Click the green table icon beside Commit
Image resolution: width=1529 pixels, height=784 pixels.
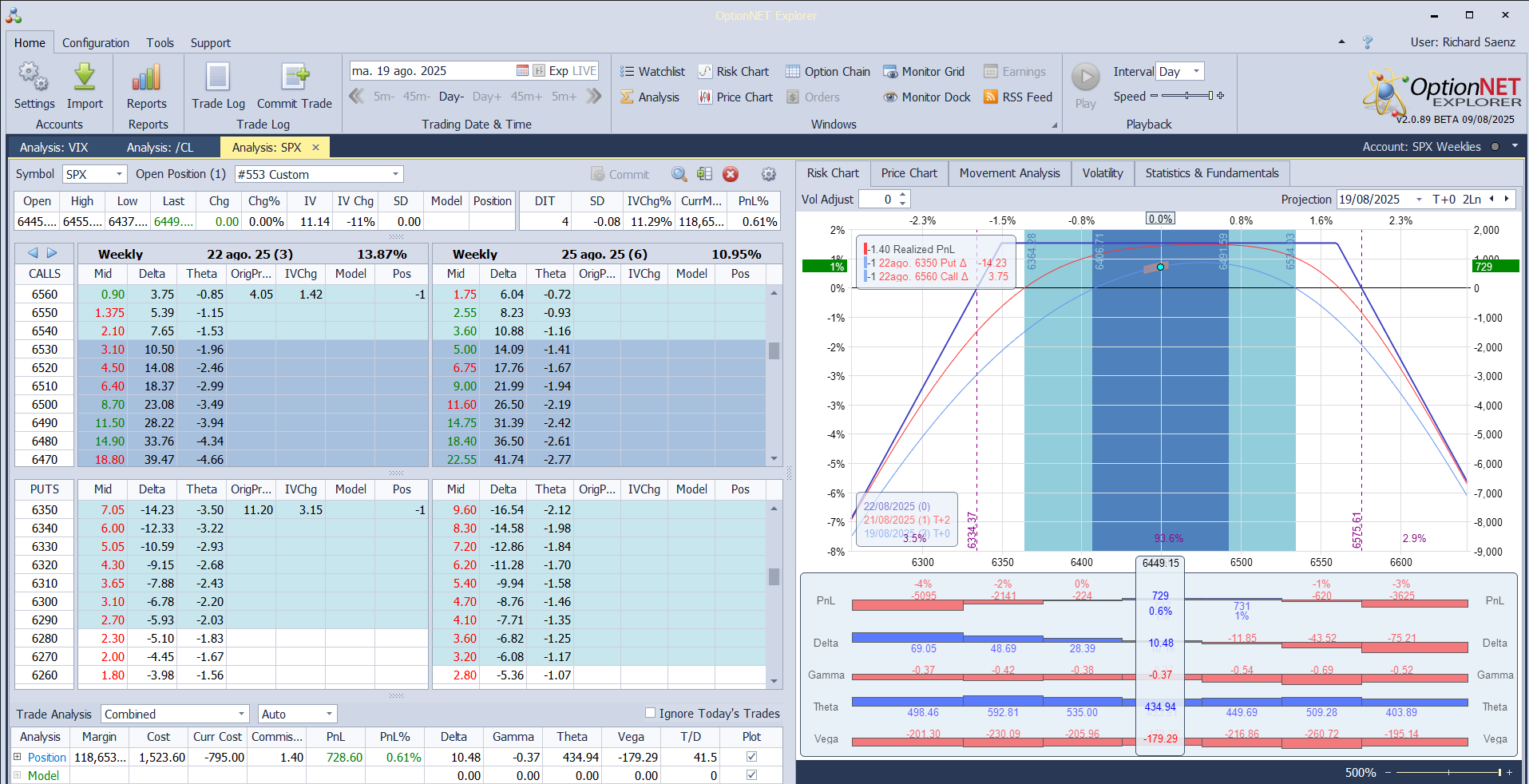704,174
